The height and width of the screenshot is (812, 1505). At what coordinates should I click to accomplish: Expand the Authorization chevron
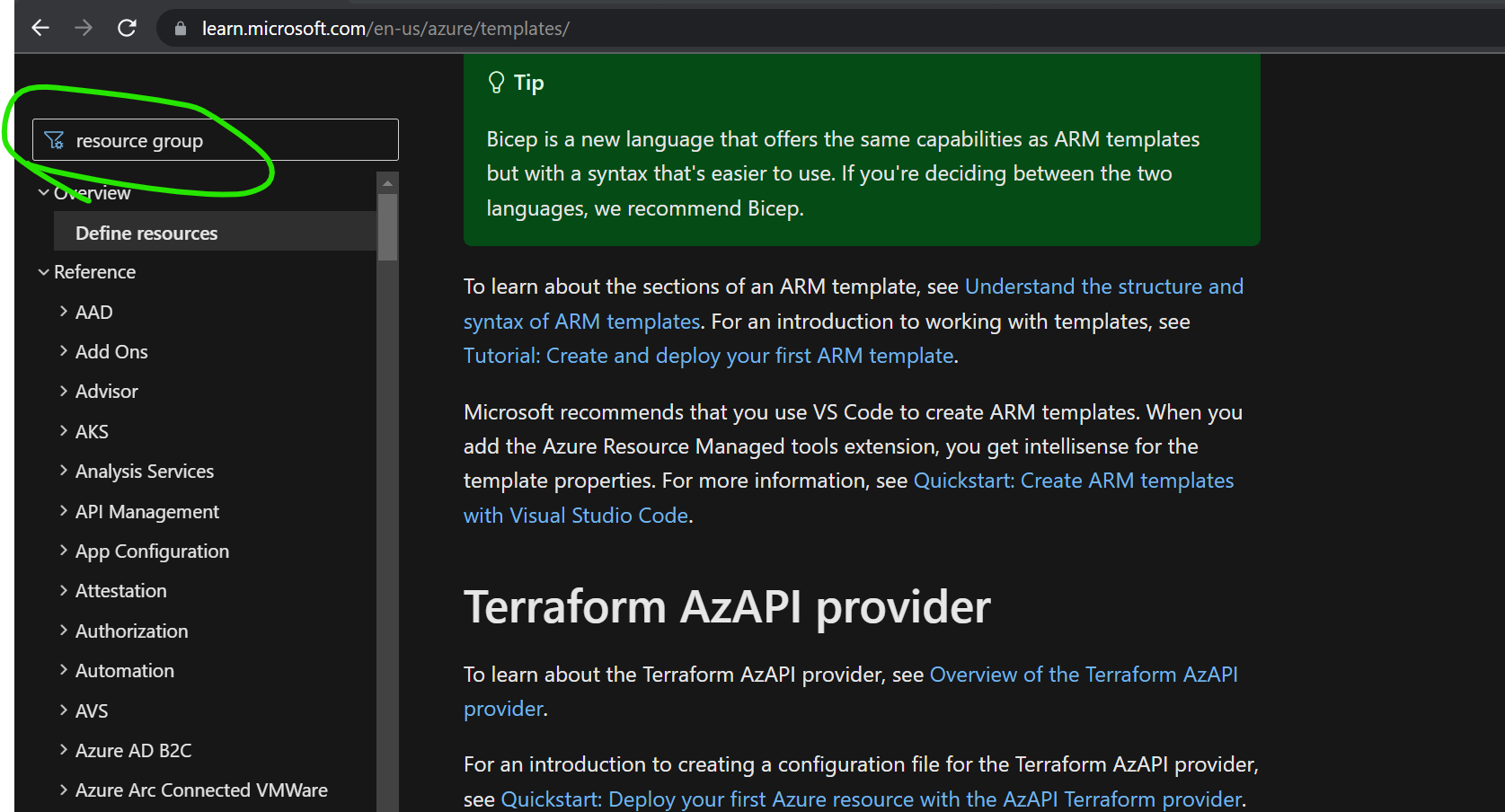(x=64, y=630)
